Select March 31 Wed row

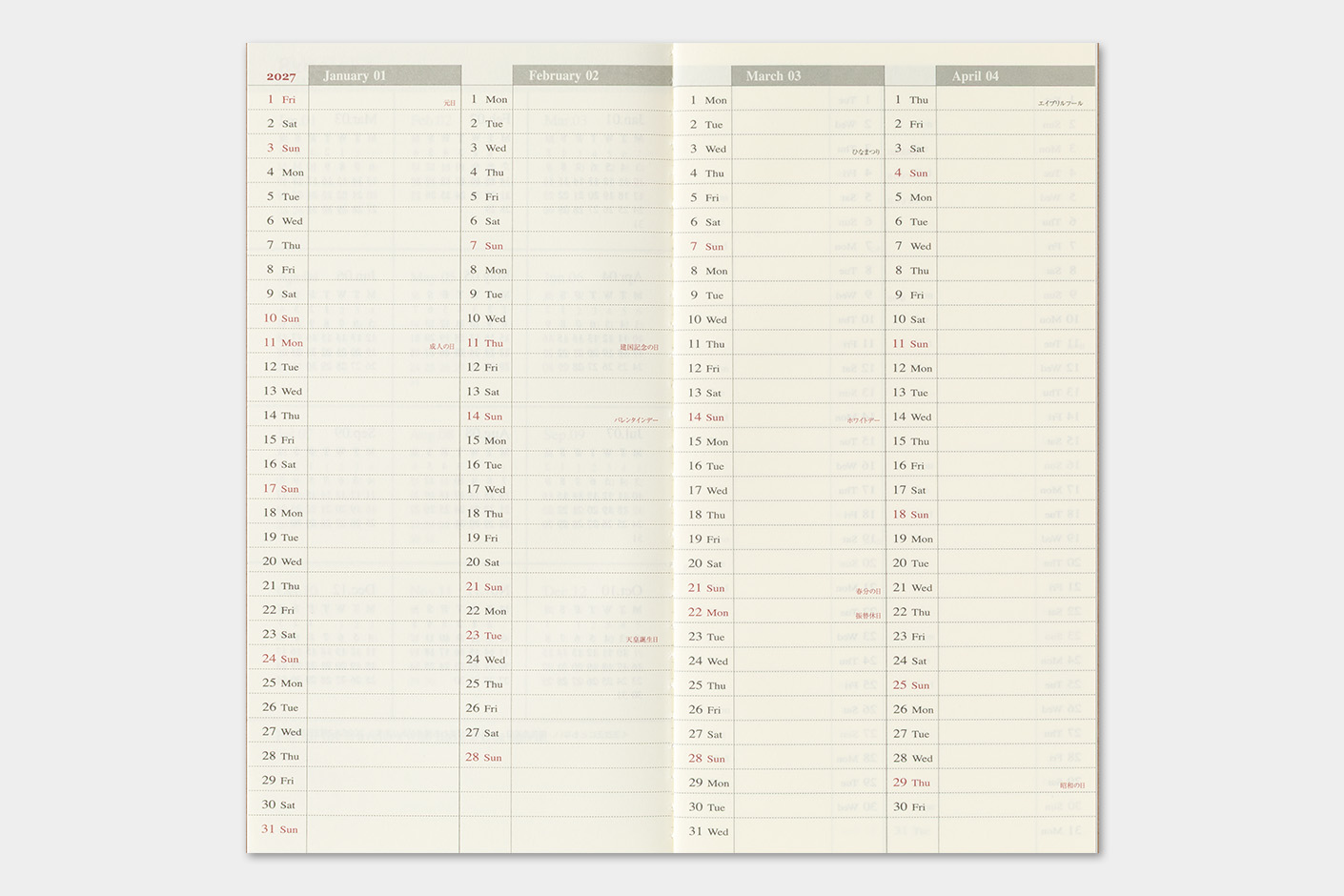(780, 831)
